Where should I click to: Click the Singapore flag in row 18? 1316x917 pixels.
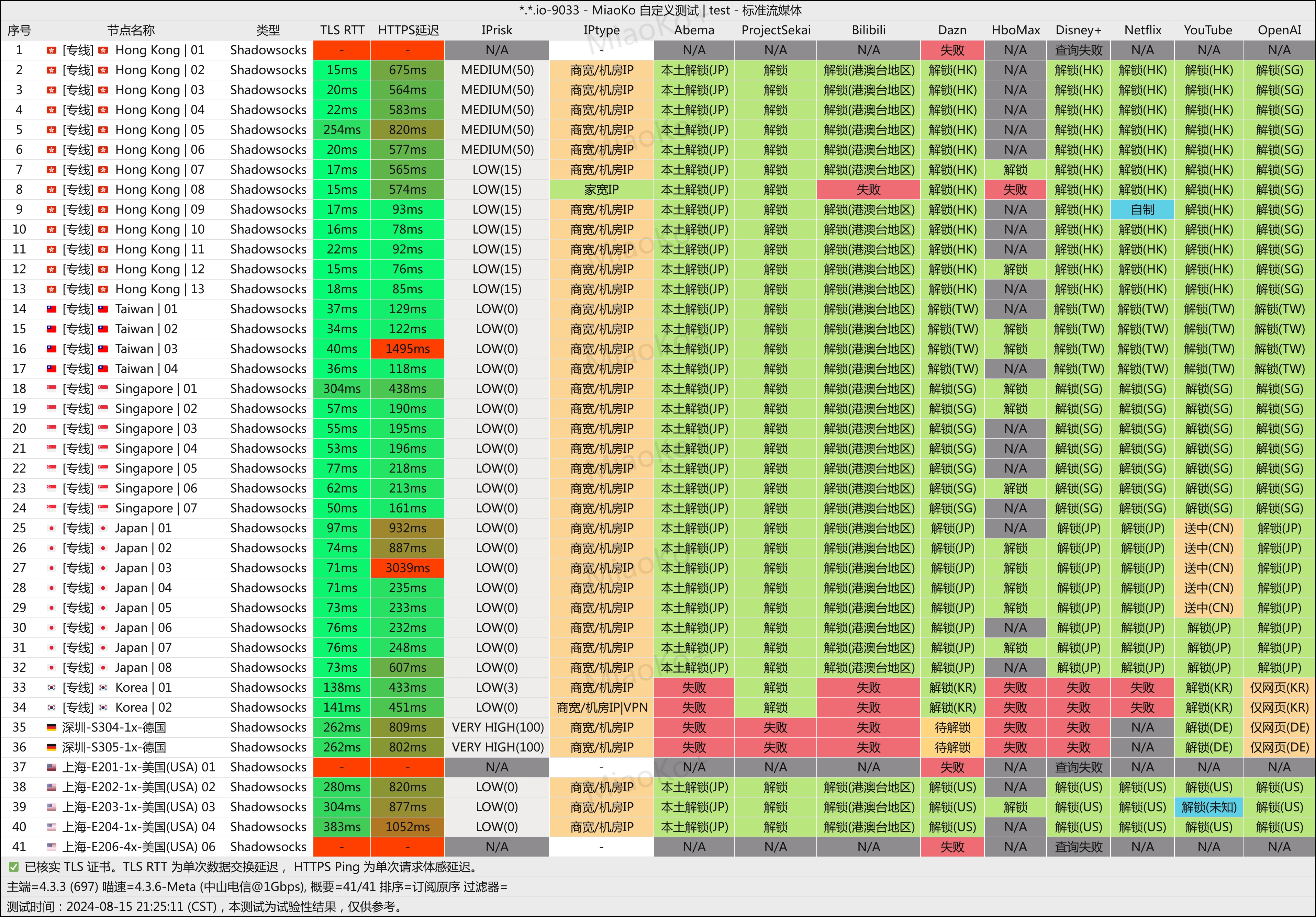[52, 389]
